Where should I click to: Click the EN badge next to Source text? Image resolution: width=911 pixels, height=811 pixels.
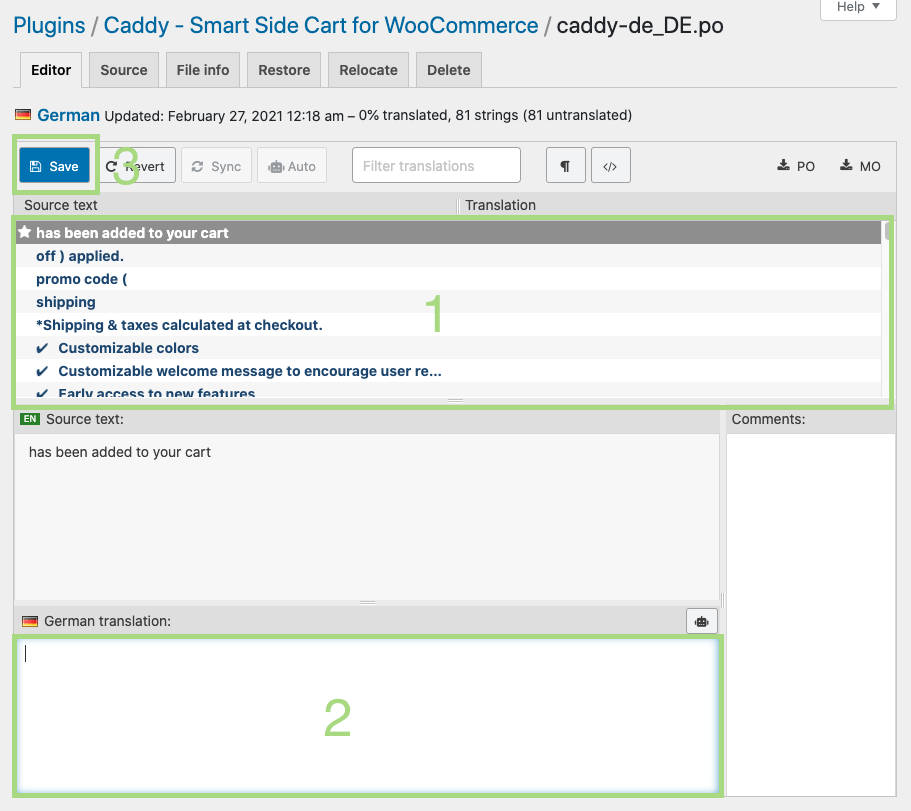coord(30,419)
